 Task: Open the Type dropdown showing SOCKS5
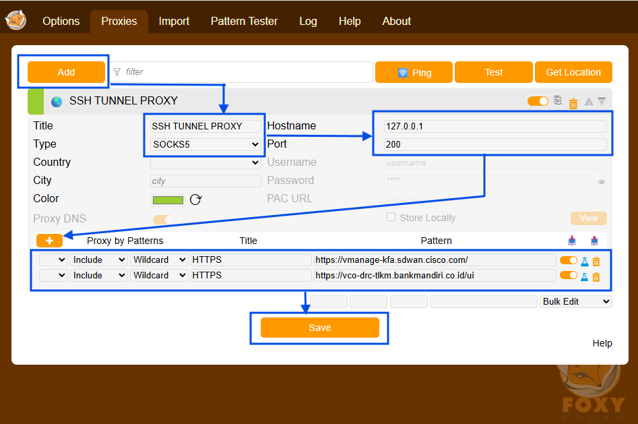click(205, 144)
